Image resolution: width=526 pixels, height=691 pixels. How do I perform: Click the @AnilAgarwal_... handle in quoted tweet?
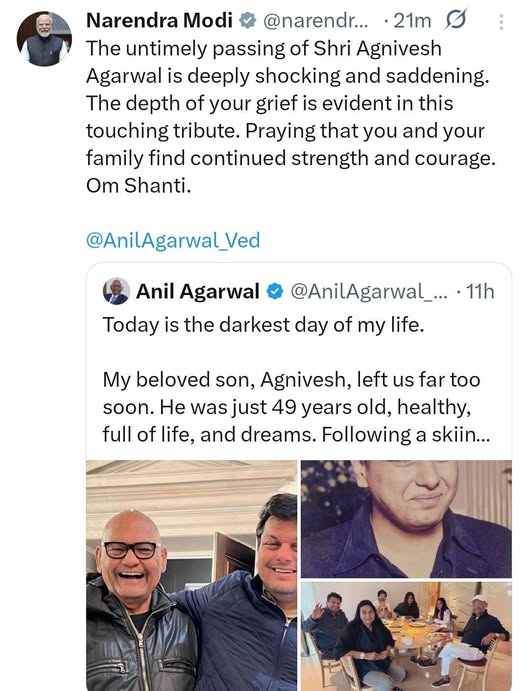pyautogui.click(x=369, y=292)
